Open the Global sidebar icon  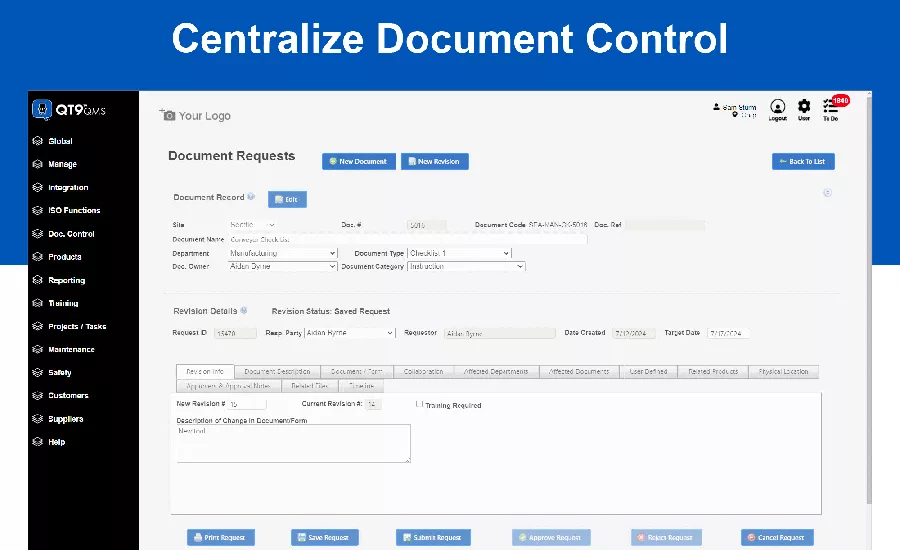coord(38,141)
